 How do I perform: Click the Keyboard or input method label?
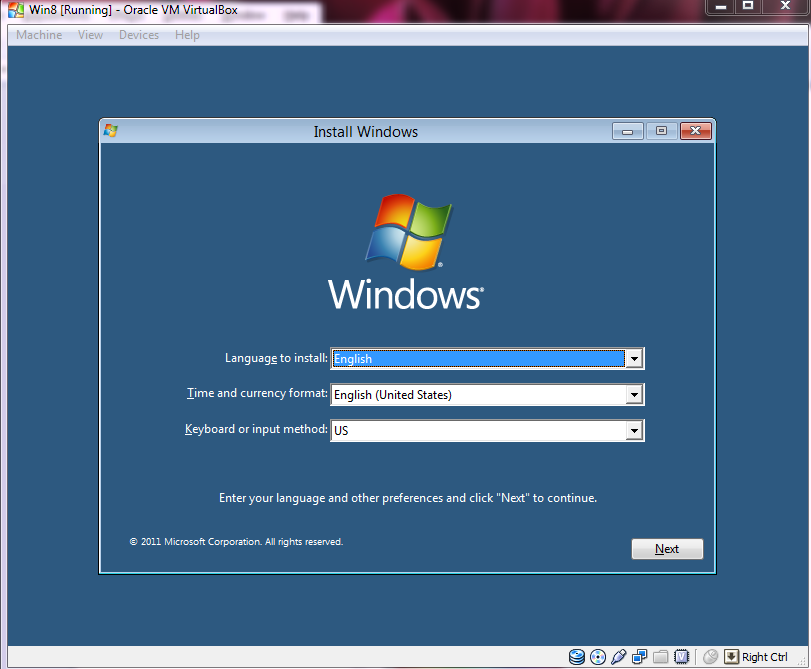tap(256, 429)
